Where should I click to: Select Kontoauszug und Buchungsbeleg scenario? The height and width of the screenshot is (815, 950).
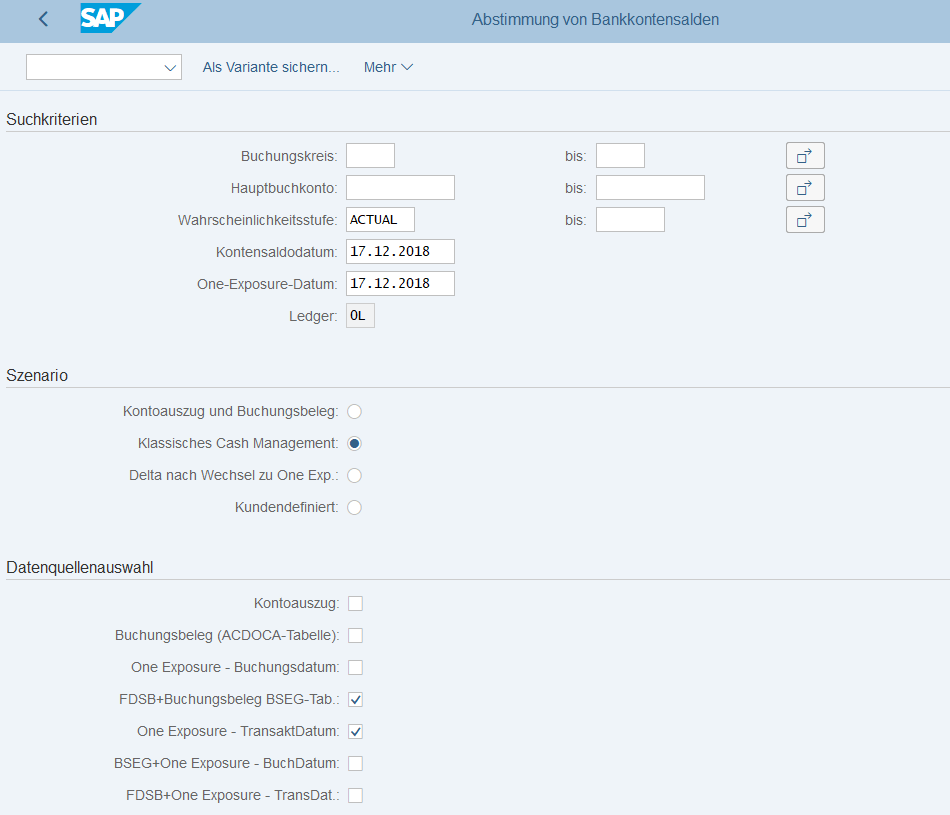point(354,411)
